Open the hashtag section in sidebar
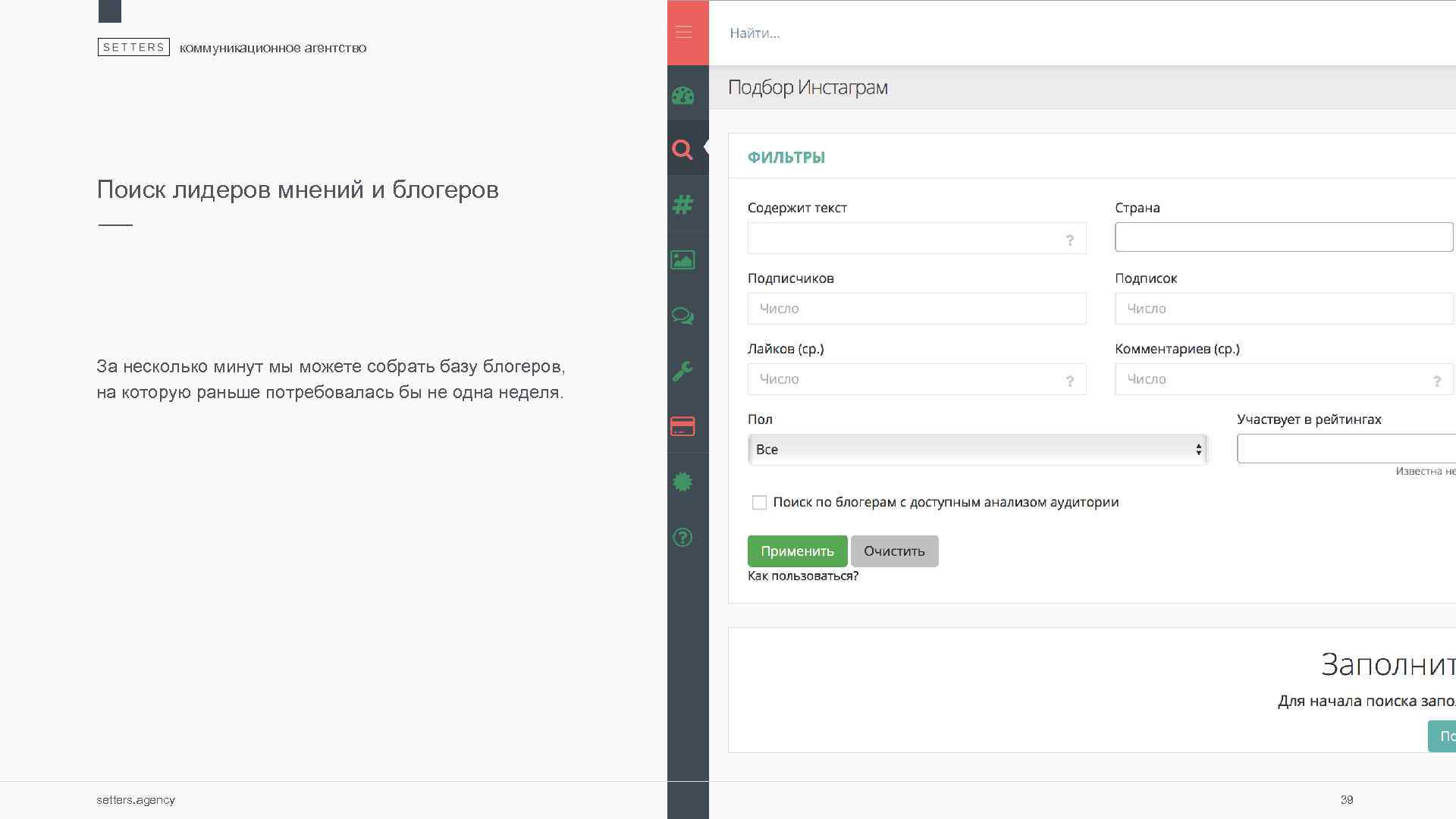The width and height of the screenshot is (1456, 819). (682, 205)
